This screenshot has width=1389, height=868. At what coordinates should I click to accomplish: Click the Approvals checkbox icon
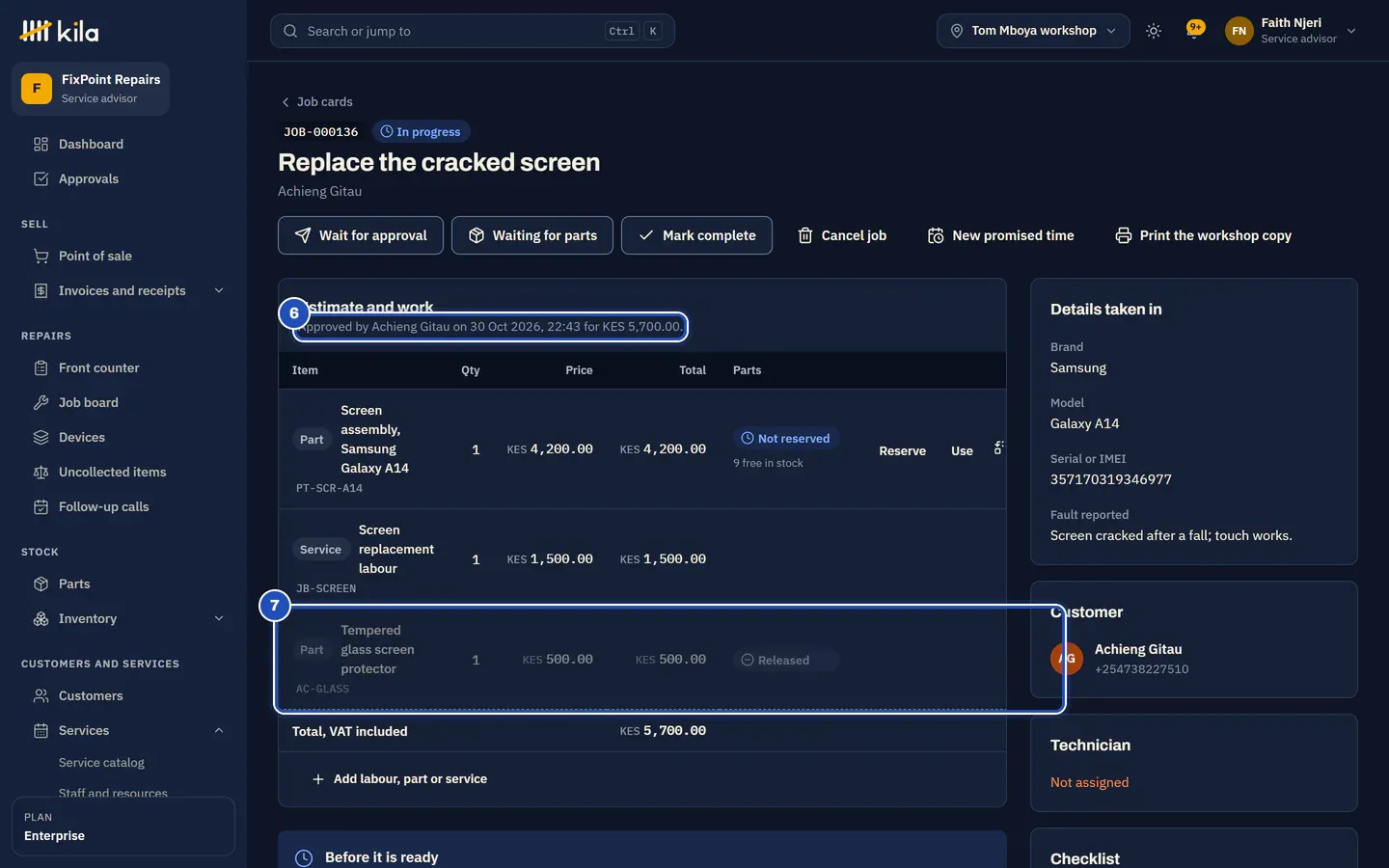point(41,178)
